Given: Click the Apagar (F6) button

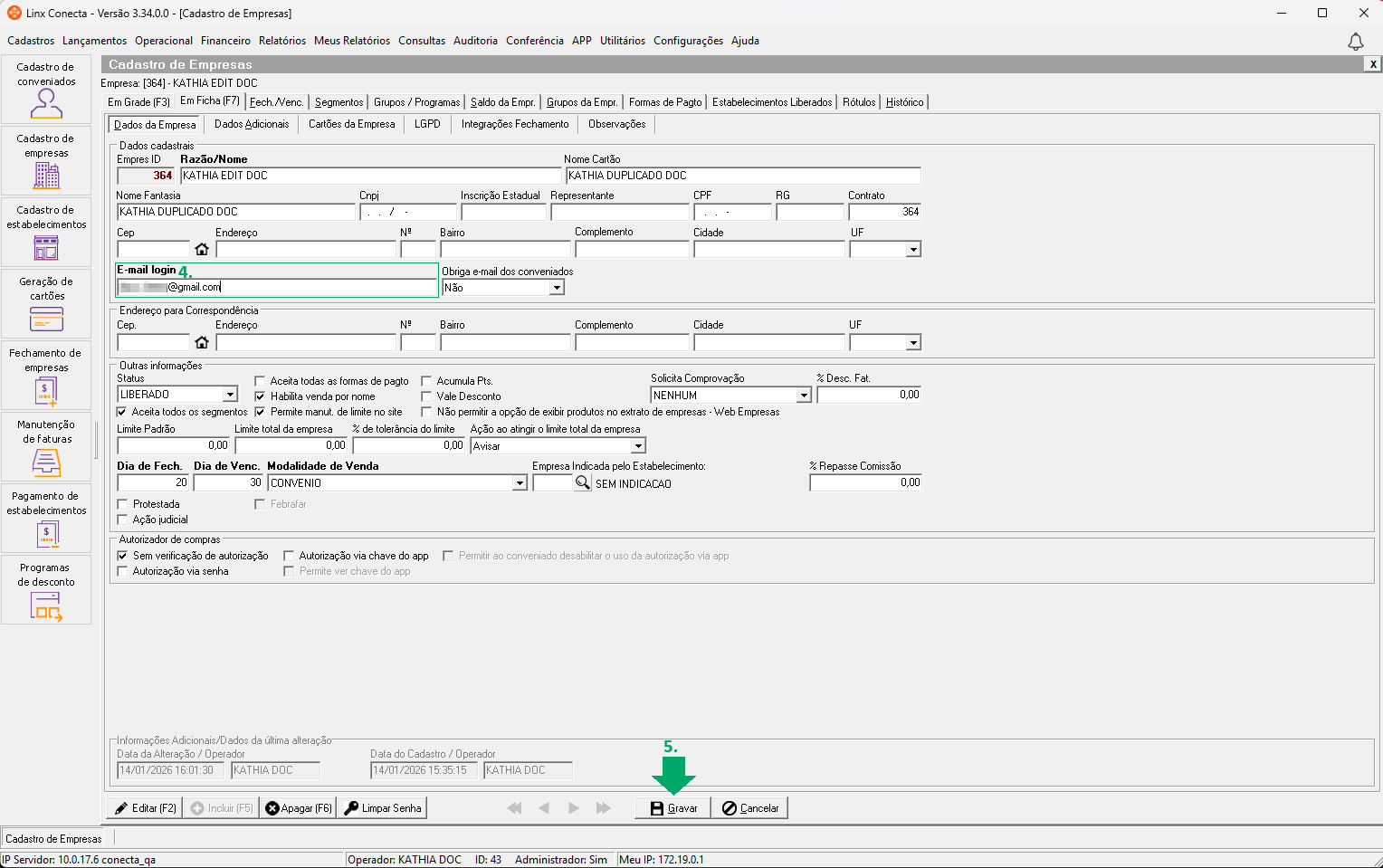Looking at the screenshot, I should click(x=298, y=808).
